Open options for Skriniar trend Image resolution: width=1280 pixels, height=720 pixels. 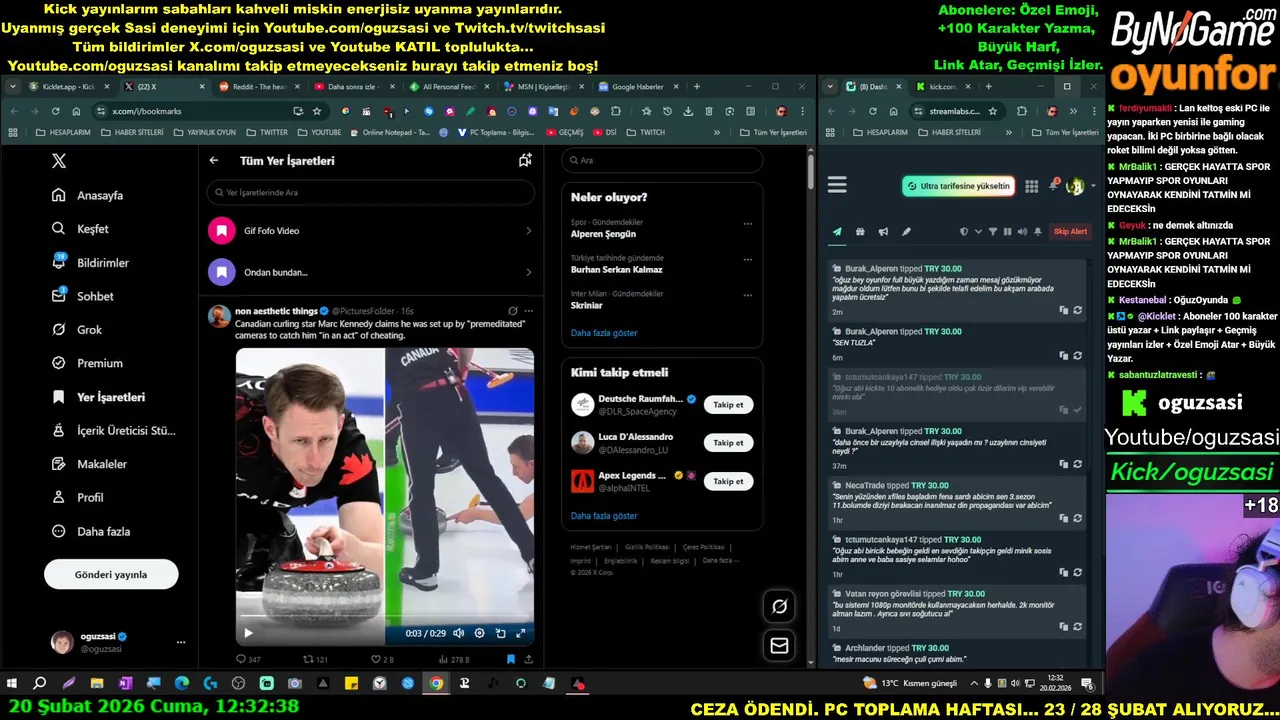tap(747, 296)
